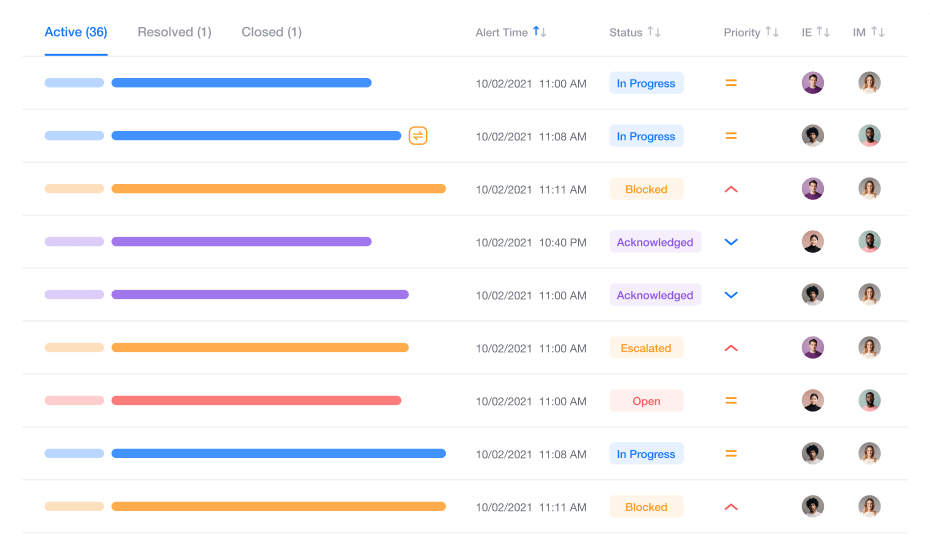
Task: Open the IM avatar in the swap-icon In Progress row
Action: tap(869, 136)
